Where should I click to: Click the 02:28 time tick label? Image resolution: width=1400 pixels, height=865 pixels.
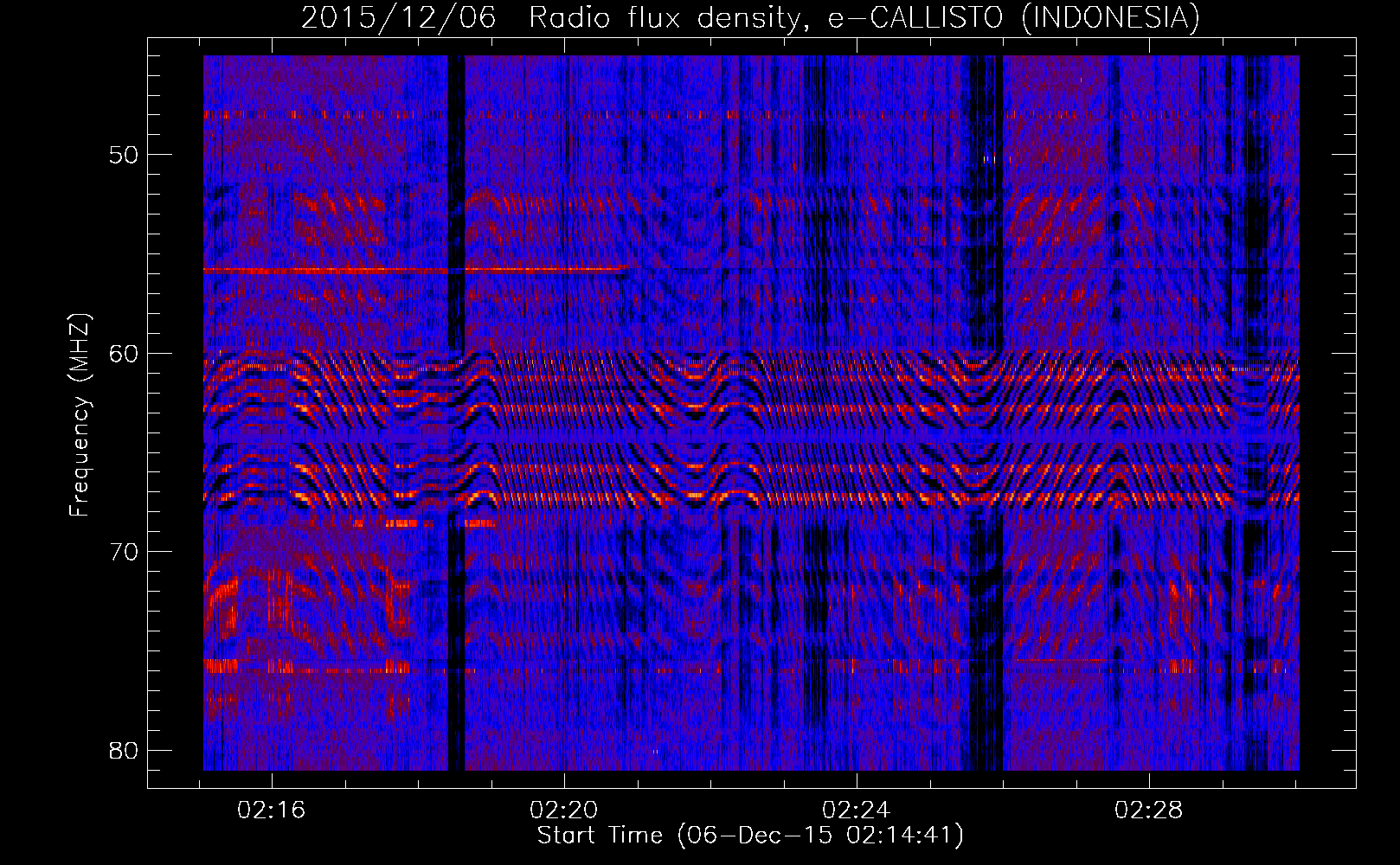(x=1149, y=811)
